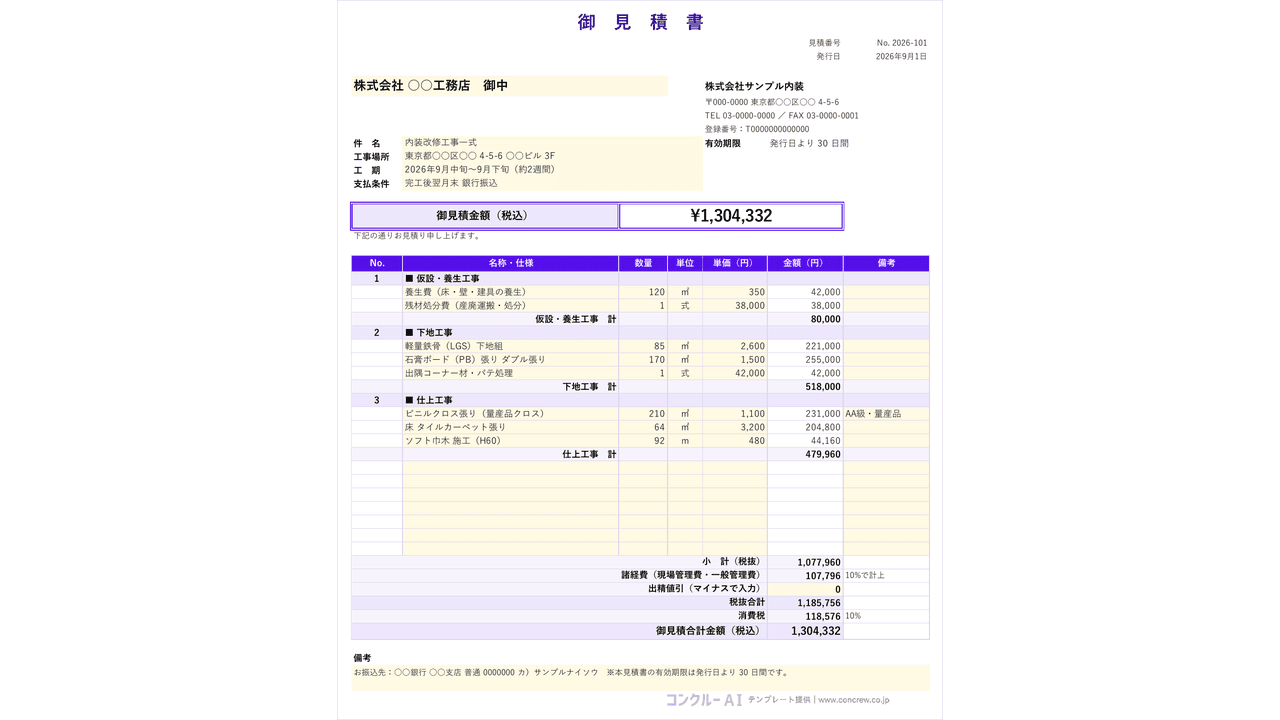Image resolution: width=1280 pixels, height=720 pixels.
Task: Click the No. column header
Action: 377,263
